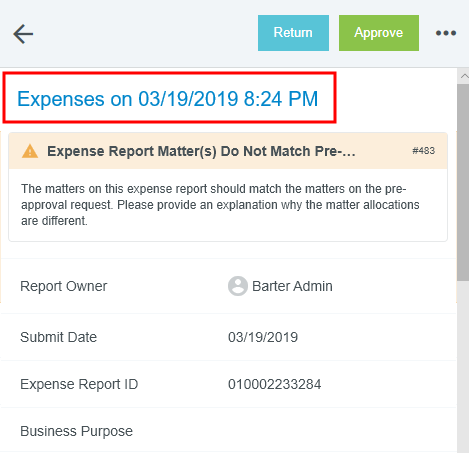This screenshot has width=469, height=453.
Task: Click the pre-approval warning message text
Action: [x=220, y=205]
